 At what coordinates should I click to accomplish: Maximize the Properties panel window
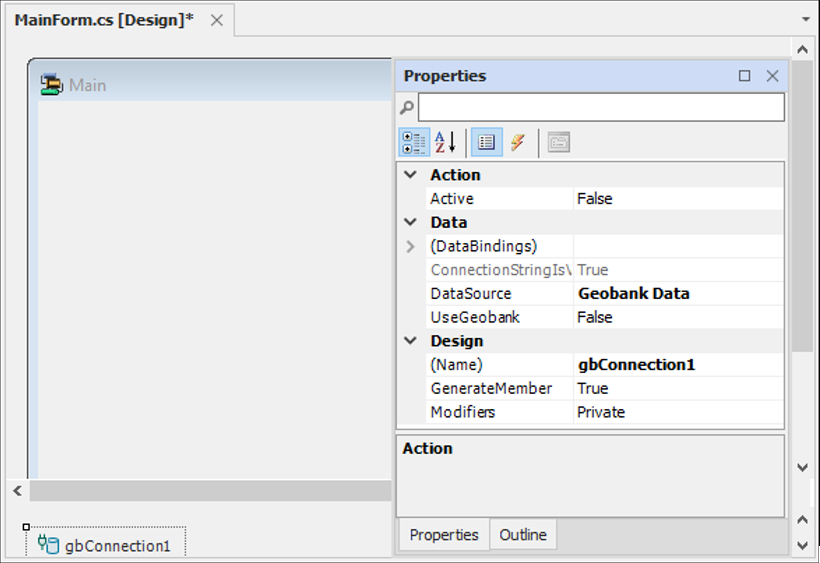click(x=744, y=76)
